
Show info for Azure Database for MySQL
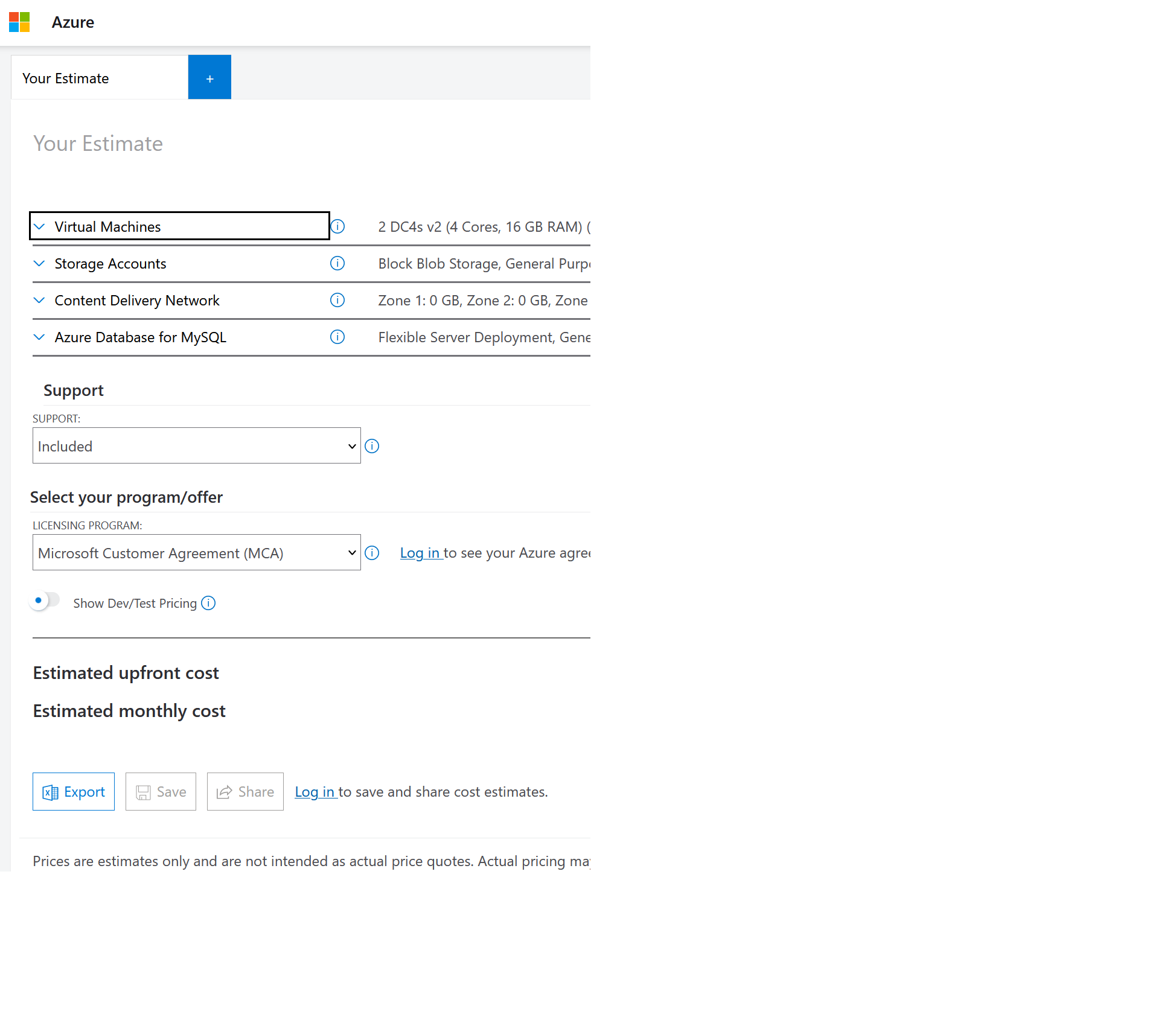(337, 337)
